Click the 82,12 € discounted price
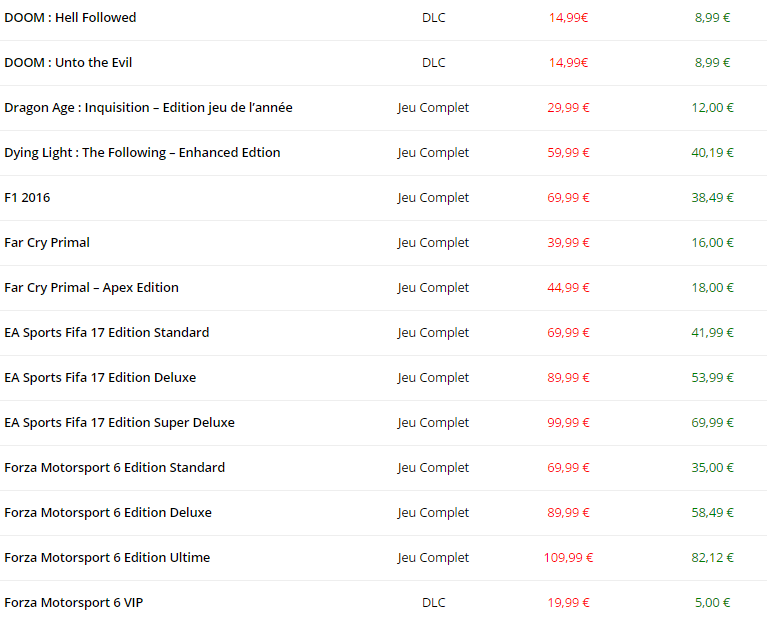 [x=712, y=558]
